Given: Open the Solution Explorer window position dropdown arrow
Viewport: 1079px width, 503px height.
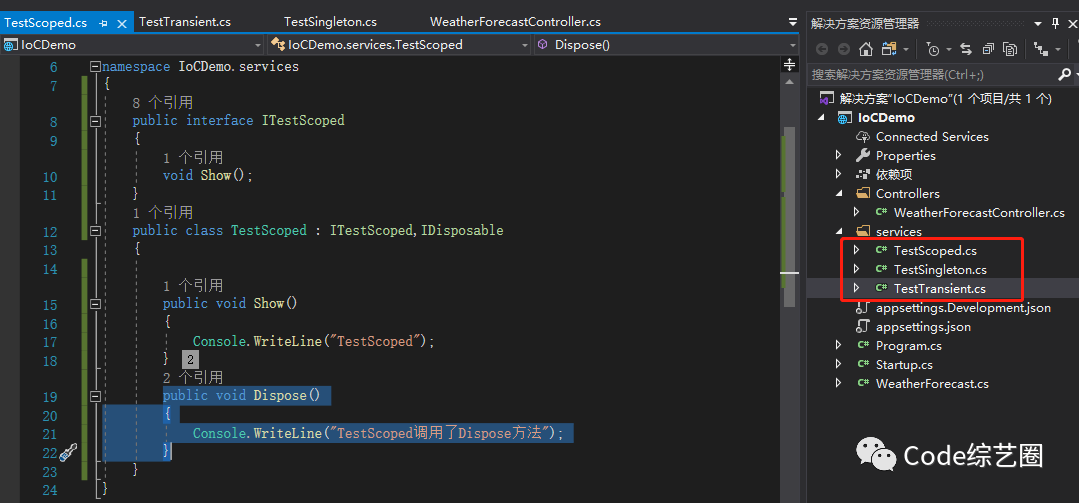Looking at the screenshot, I should click(x=1038, y=23).
